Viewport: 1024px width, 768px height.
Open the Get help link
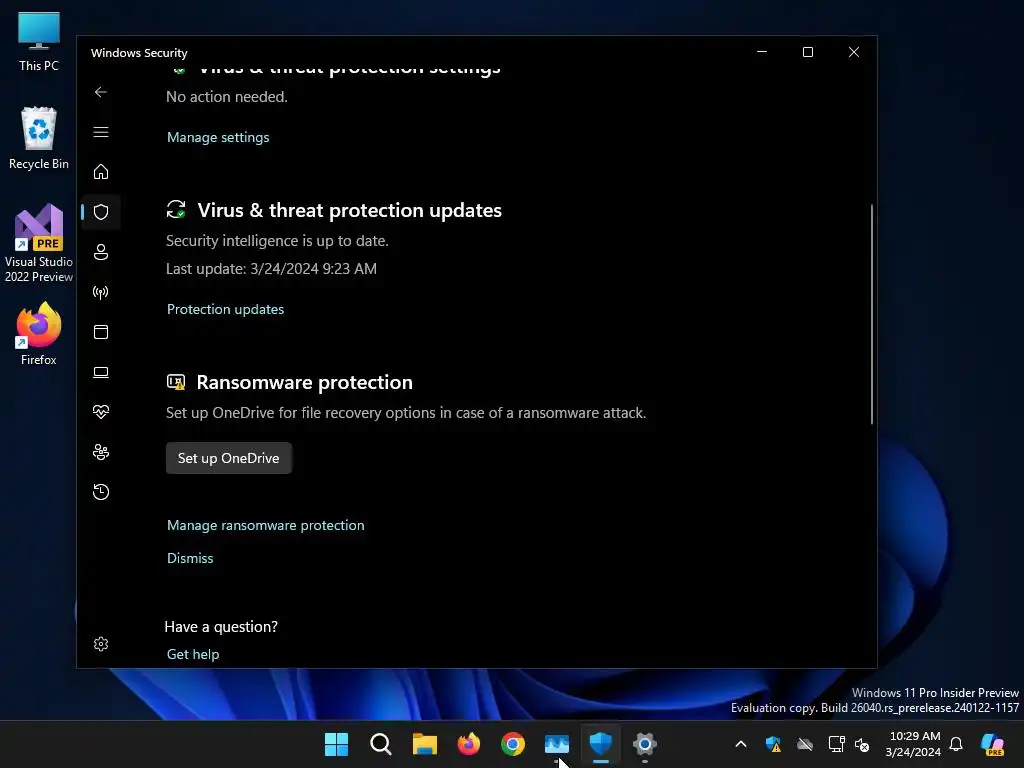coord(193,654)
